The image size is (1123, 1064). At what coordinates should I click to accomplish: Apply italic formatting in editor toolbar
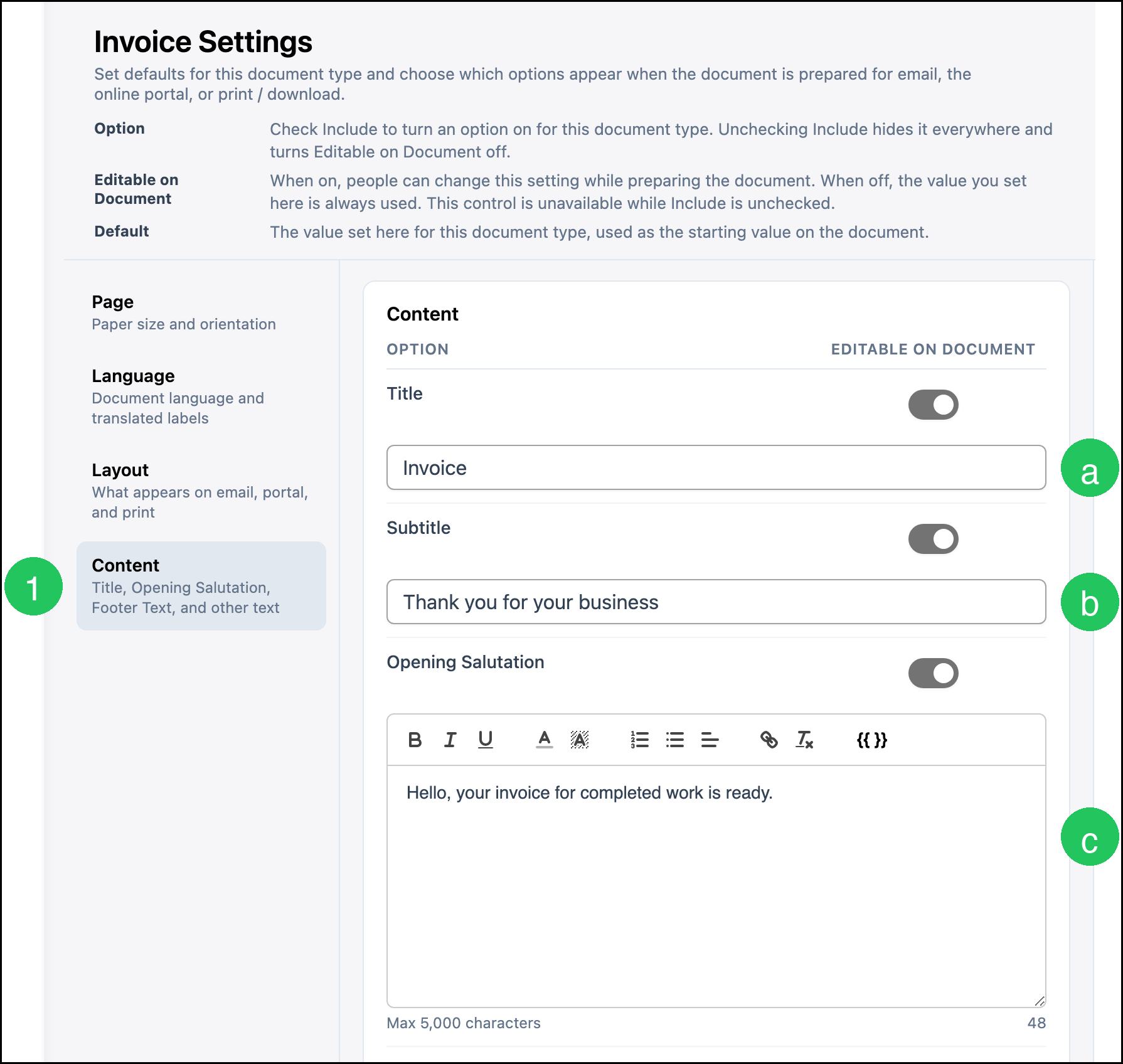click(450, 740)
